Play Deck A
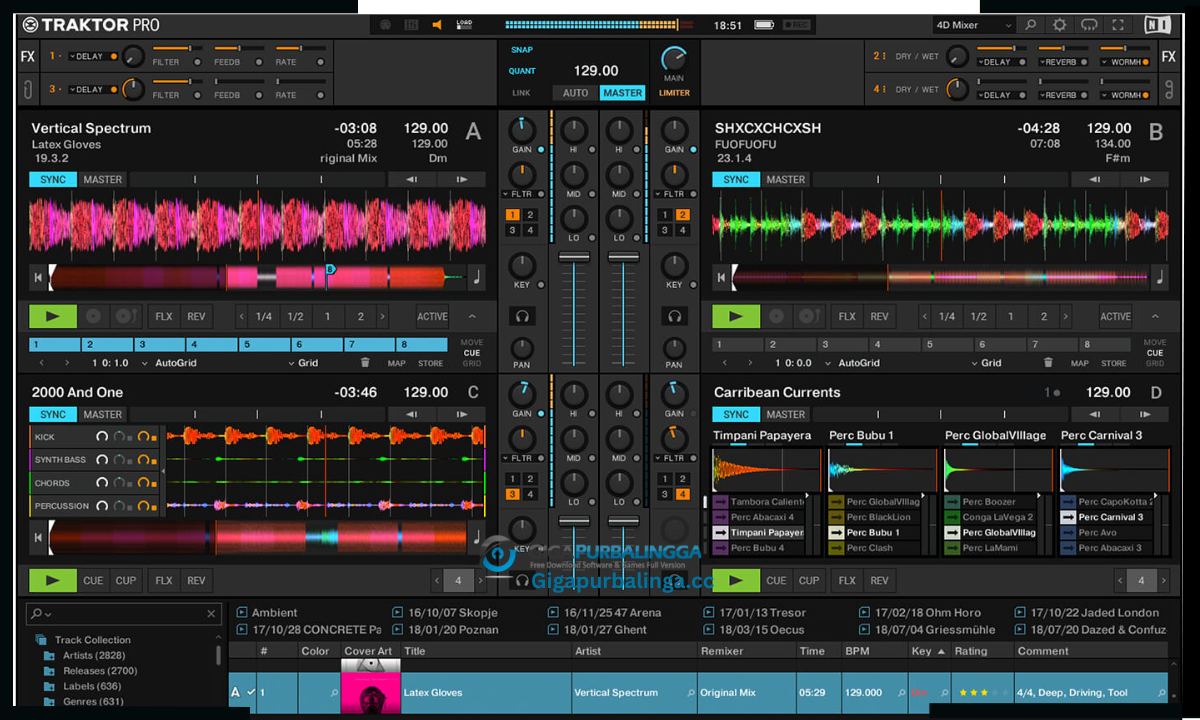1200x720 pixels. [x=53, y=316]
